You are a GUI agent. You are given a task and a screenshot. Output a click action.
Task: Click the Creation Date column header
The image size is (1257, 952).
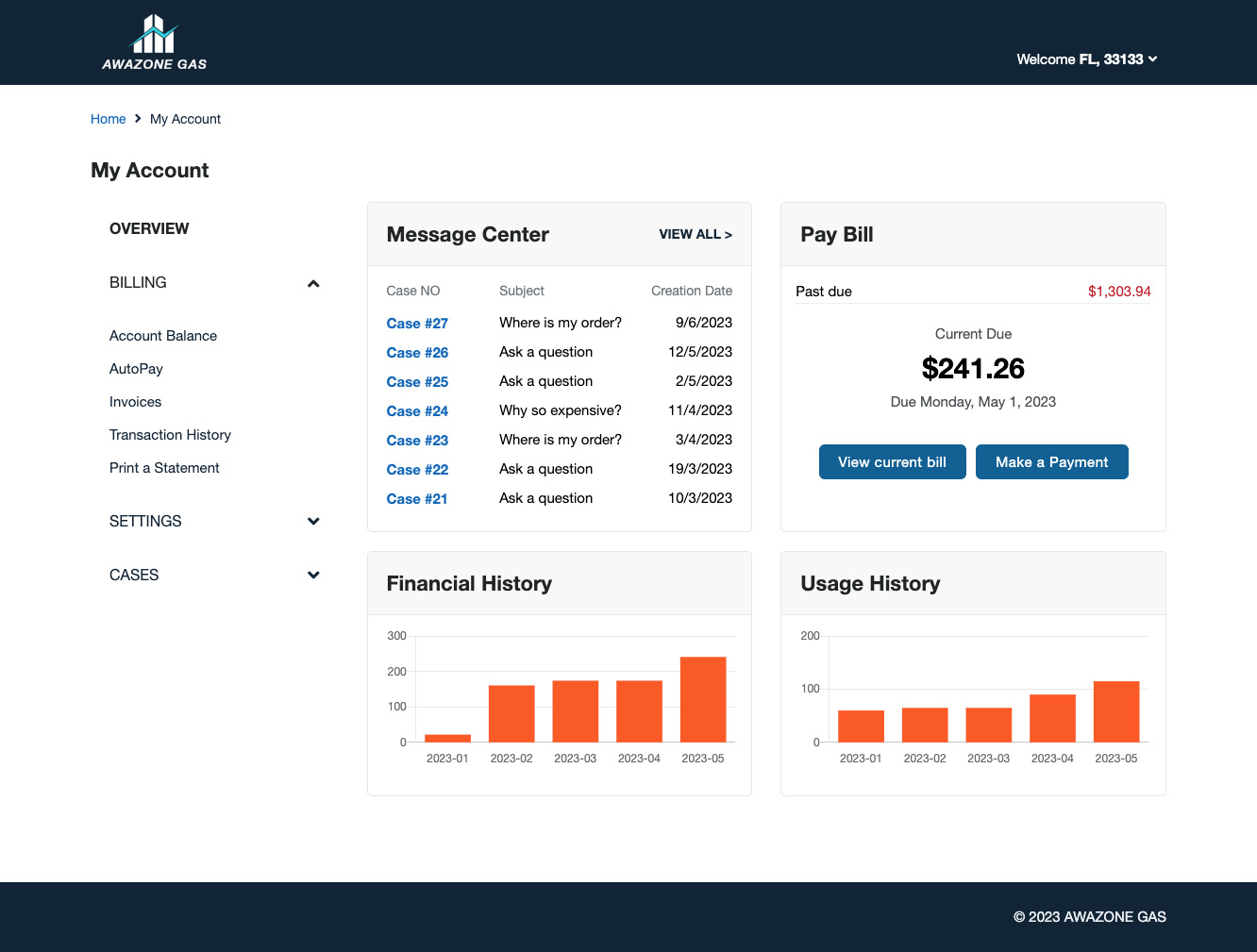(692, 291)
